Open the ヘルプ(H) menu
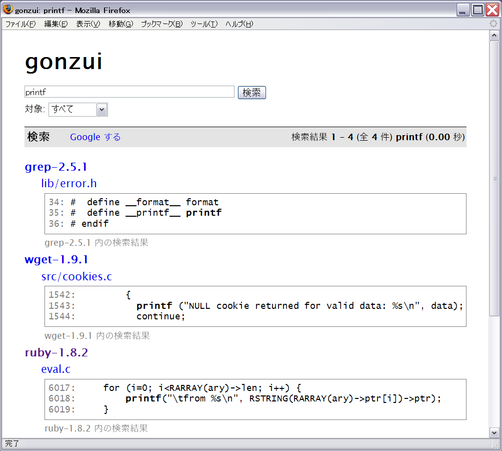The height and width of the screenshot is (451, 502). click(239, 24)
